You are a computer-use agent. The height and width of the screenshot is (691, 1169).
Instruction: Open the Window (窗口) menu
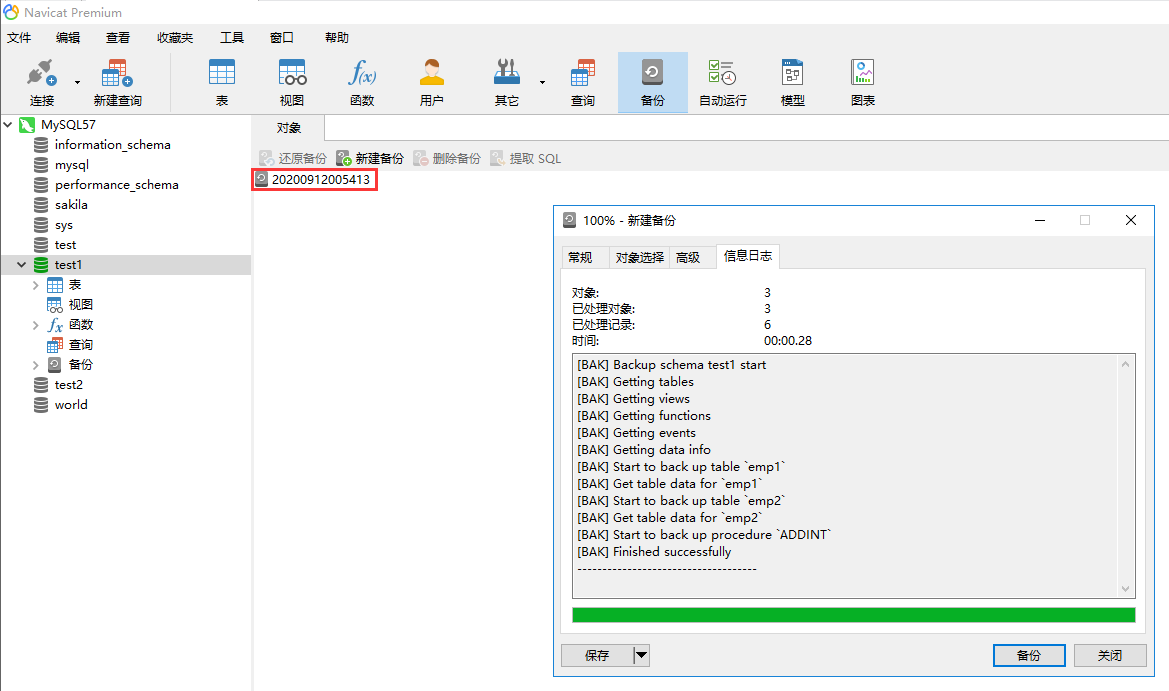(x=282, y=37)
